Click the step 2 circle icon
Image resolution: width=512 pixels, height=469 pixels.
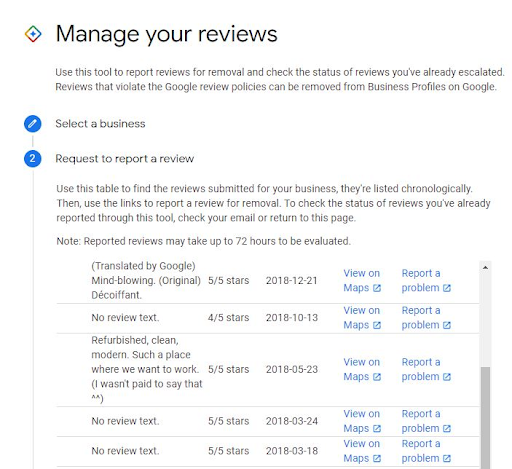pos(32,158)
